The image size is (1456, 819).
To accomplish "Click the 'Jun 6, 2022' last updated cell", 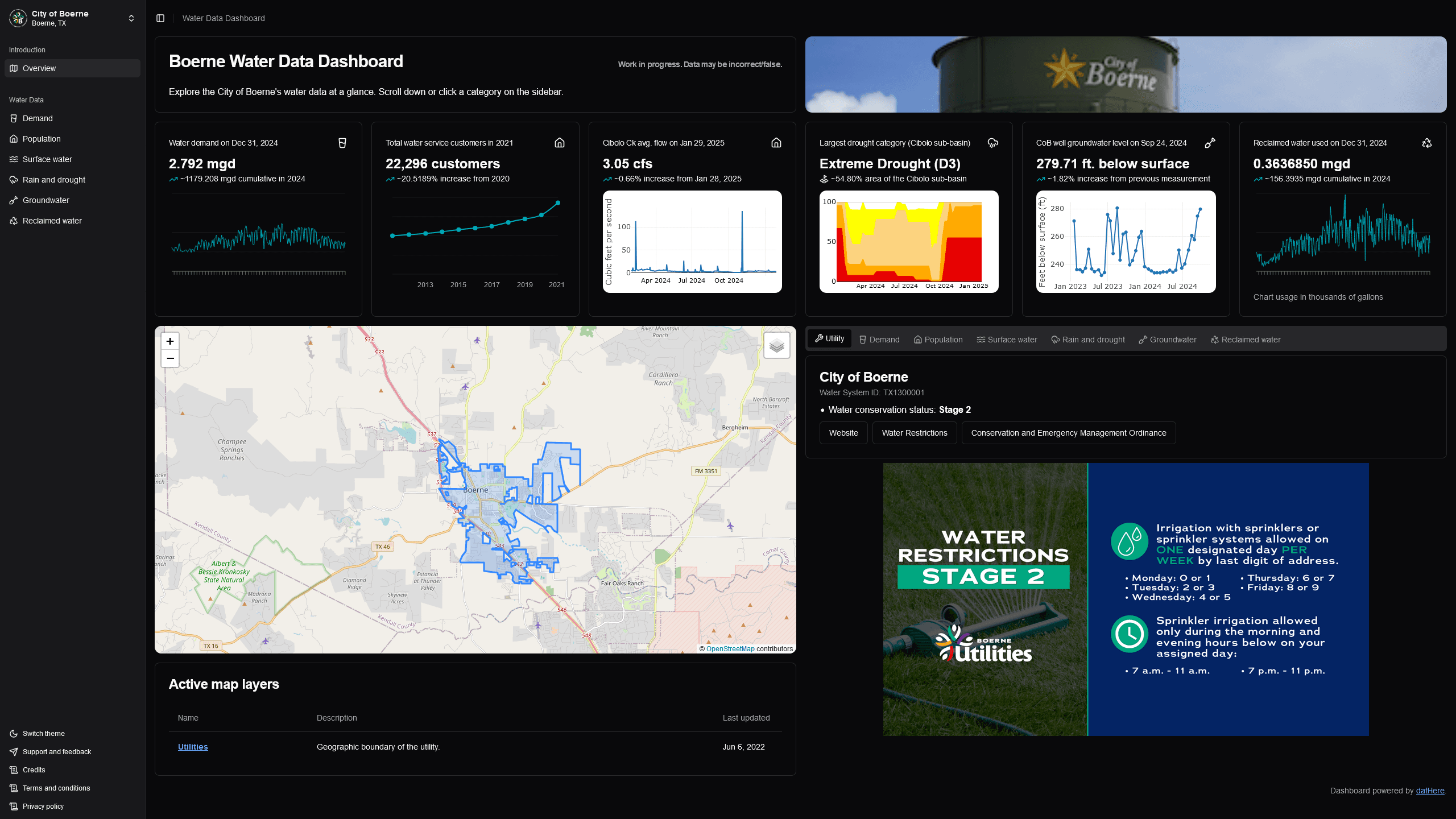I will point(743,747).
